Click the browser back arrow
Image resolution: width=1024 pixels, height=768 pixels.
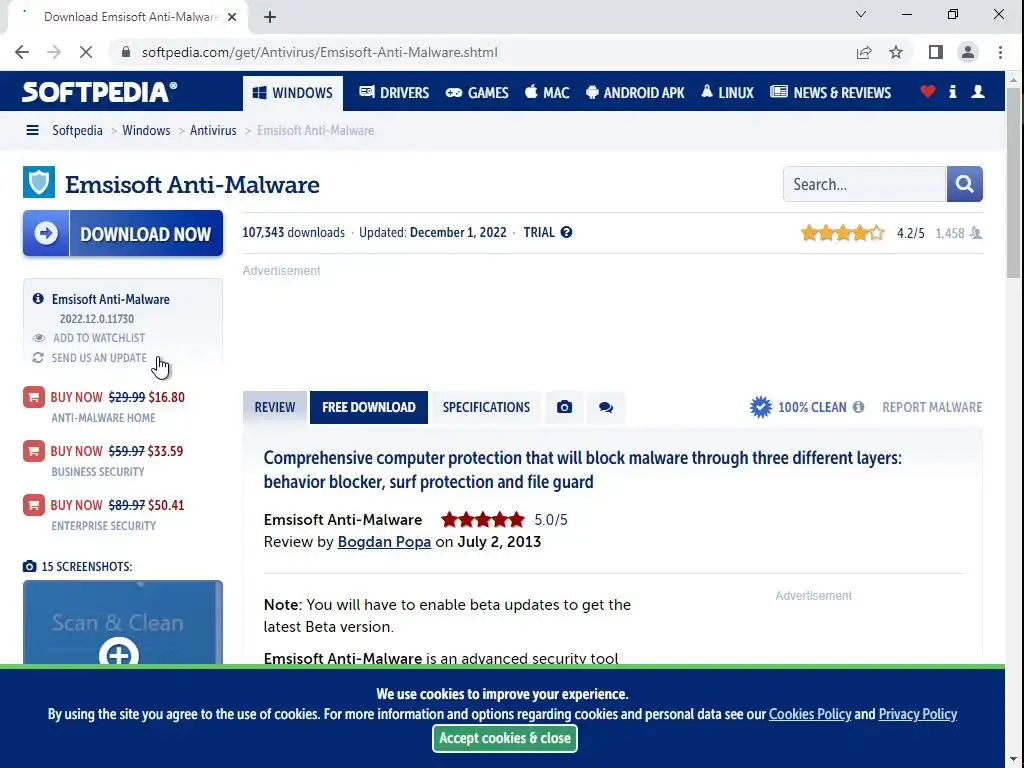click(x=22, y=52)
